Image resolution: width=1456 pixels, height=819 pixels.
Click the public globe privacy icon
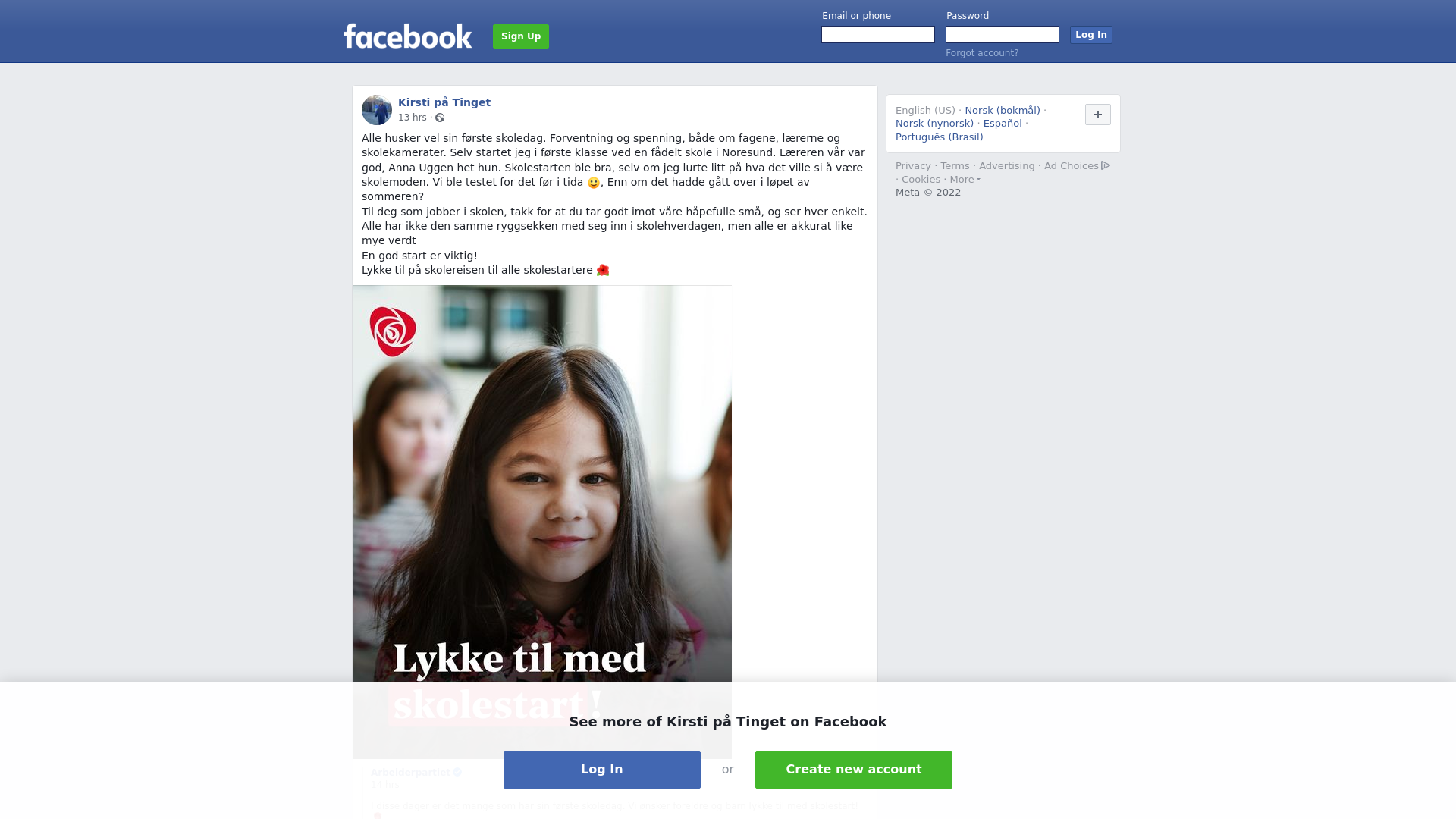coord(440,118)
